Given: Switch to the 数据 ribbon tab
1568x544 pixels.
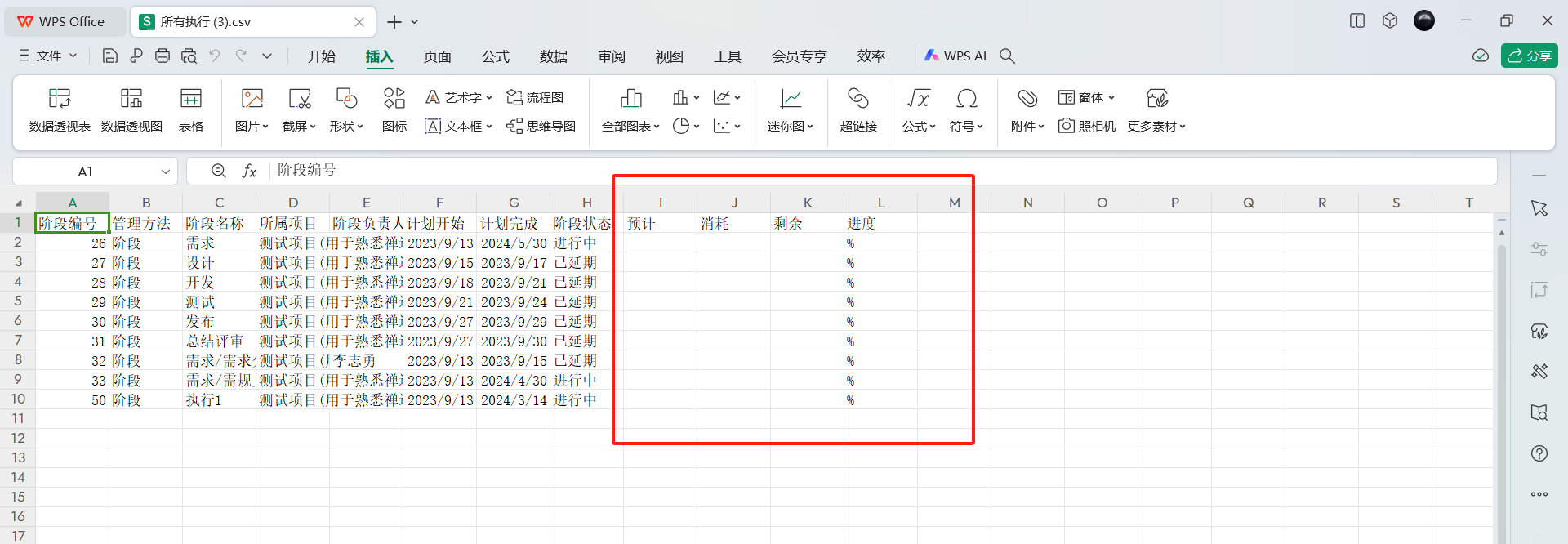Looking at the screenshot, I should coord(554,56).
